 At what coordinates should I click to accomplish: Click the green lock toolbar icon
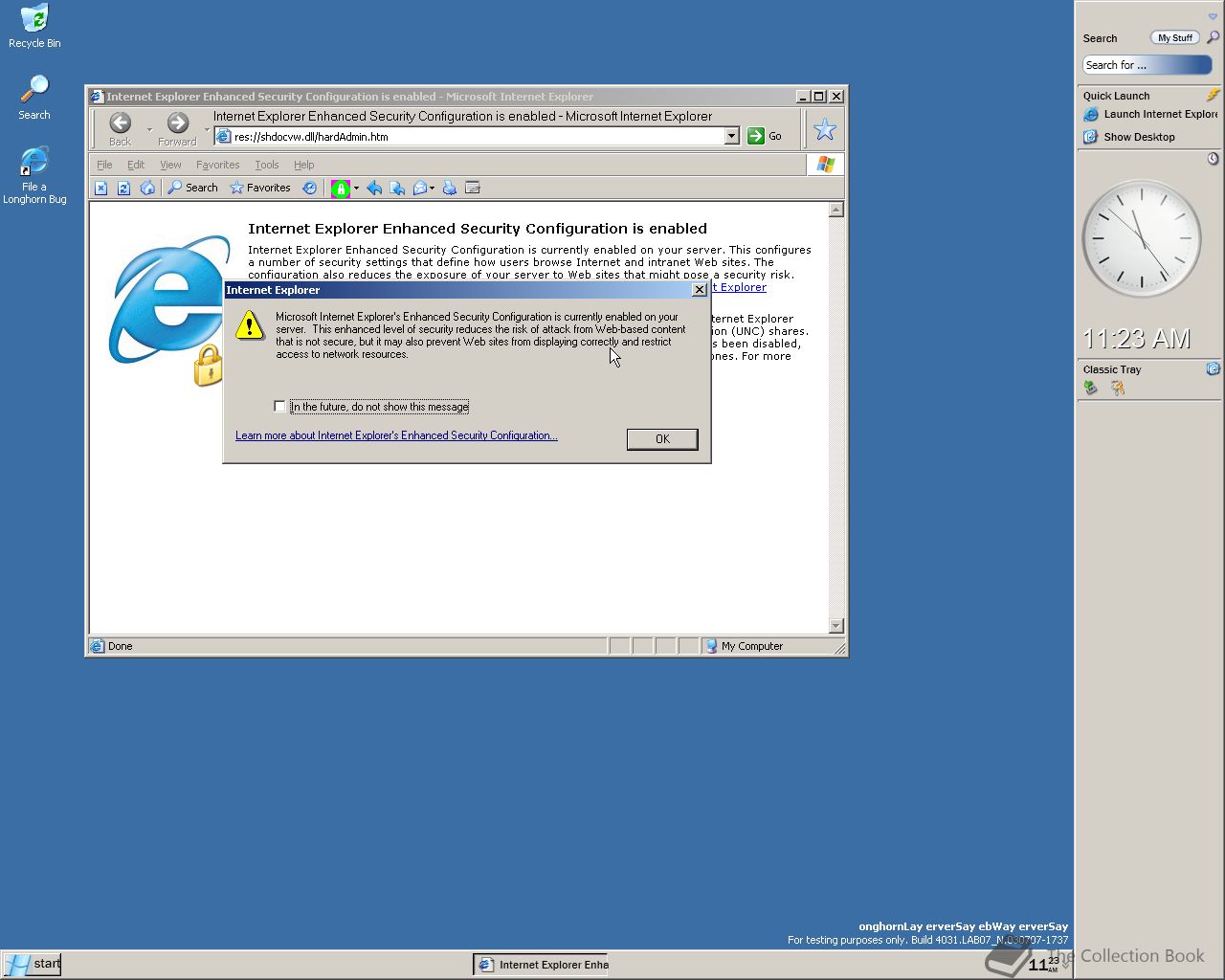point(340,189)
